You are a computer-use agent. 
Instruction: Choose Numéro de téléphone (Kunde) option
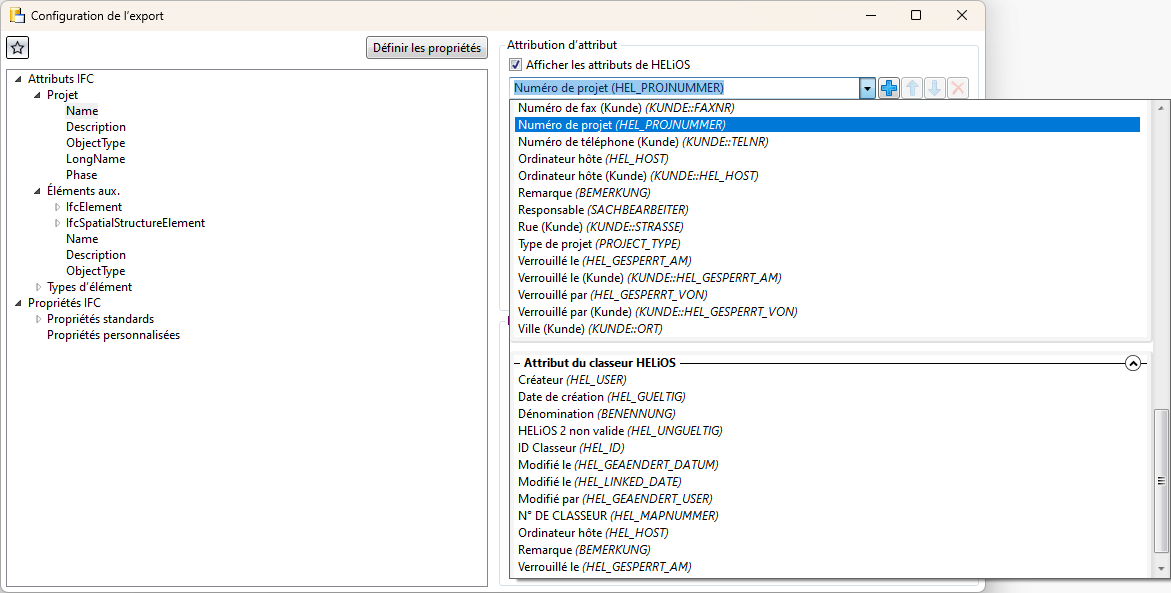(x=827, y=142)
